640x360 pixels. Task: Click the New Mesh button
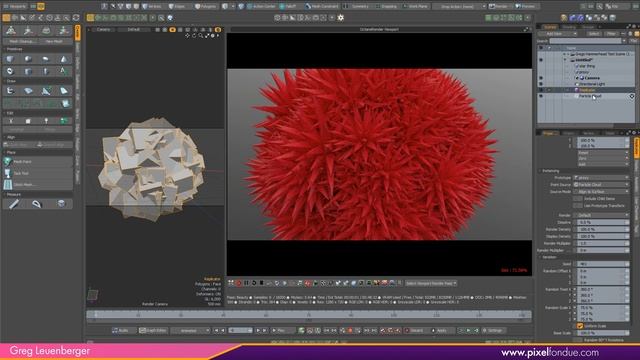pos(54,41)
